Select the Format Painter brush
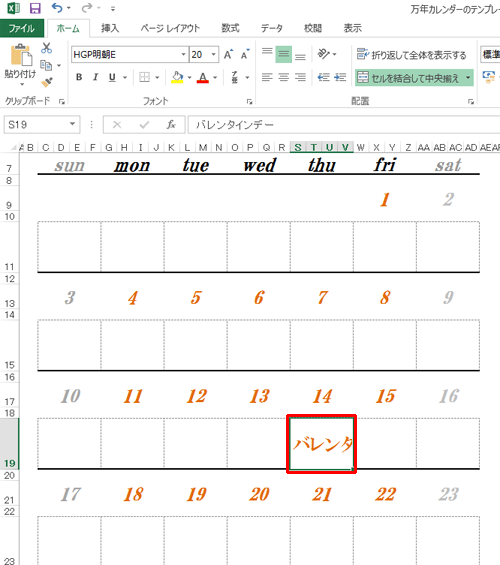 (x=47, y=83)
